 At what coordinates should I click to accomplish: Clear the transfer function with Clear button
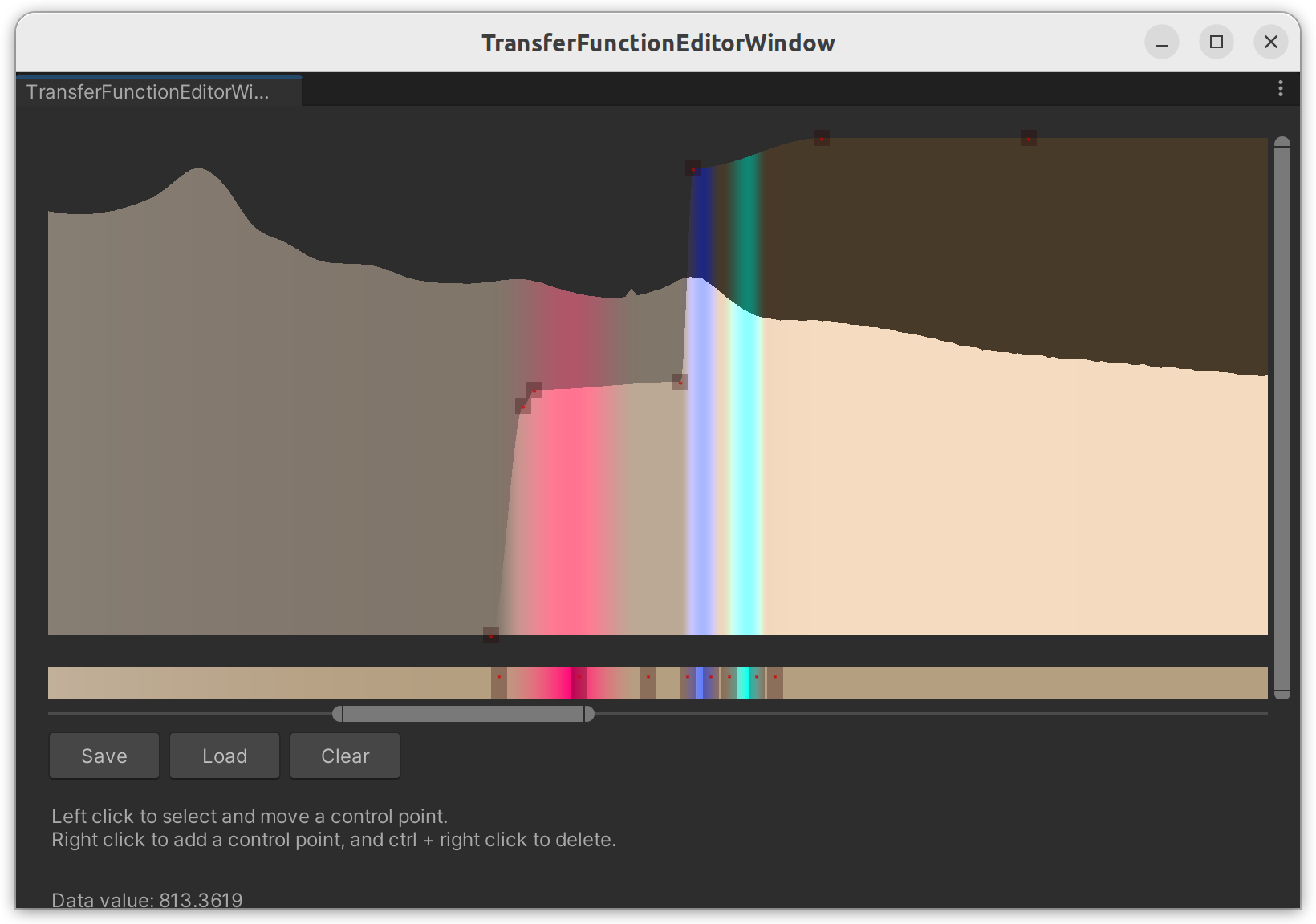(345, 756)
